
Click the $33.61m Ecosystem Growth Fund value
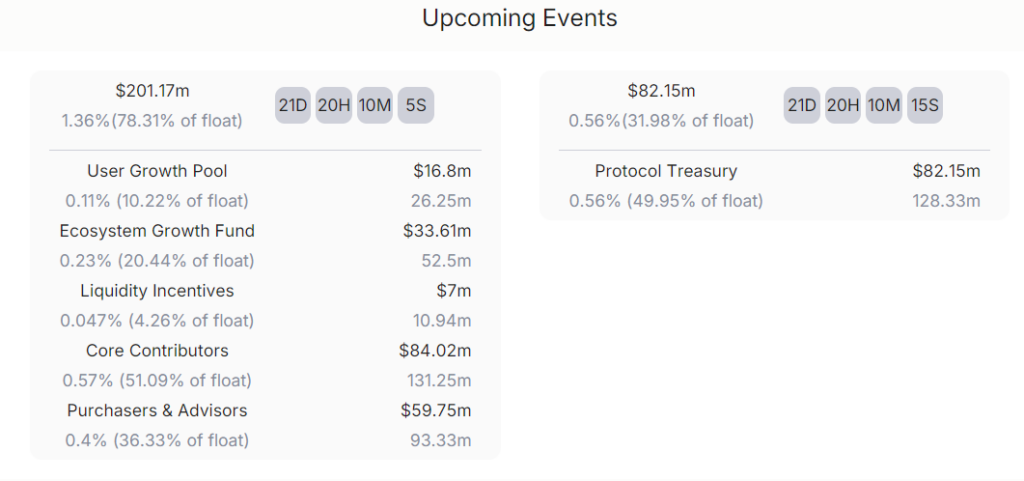click(x=437, y=231)
